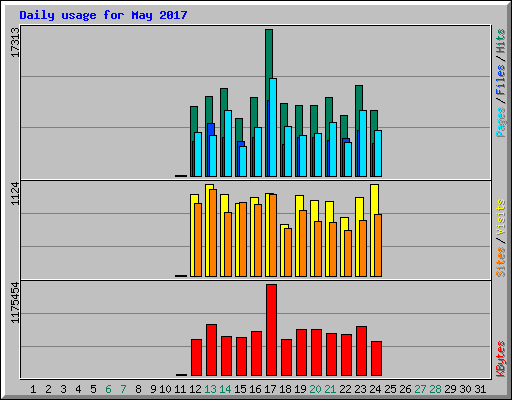Viewport: 512px width, 400px height.
Task: Click day 31 label on the date axis
Action: pyautogui.click(x=480, y=389)
